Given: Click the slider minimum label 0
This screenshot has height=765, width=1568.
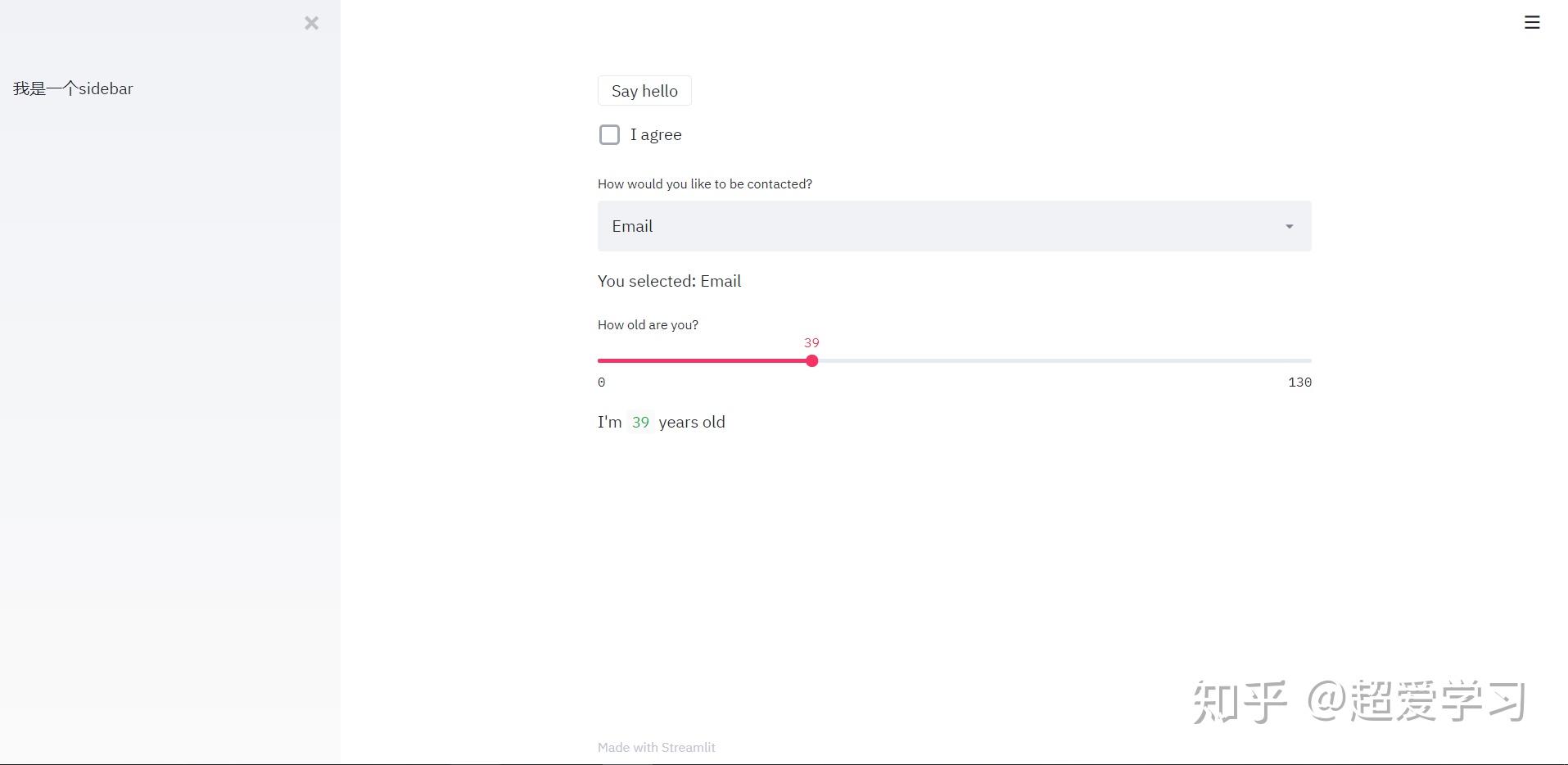Looking at the screenshot, I should (x=602, y=382).
